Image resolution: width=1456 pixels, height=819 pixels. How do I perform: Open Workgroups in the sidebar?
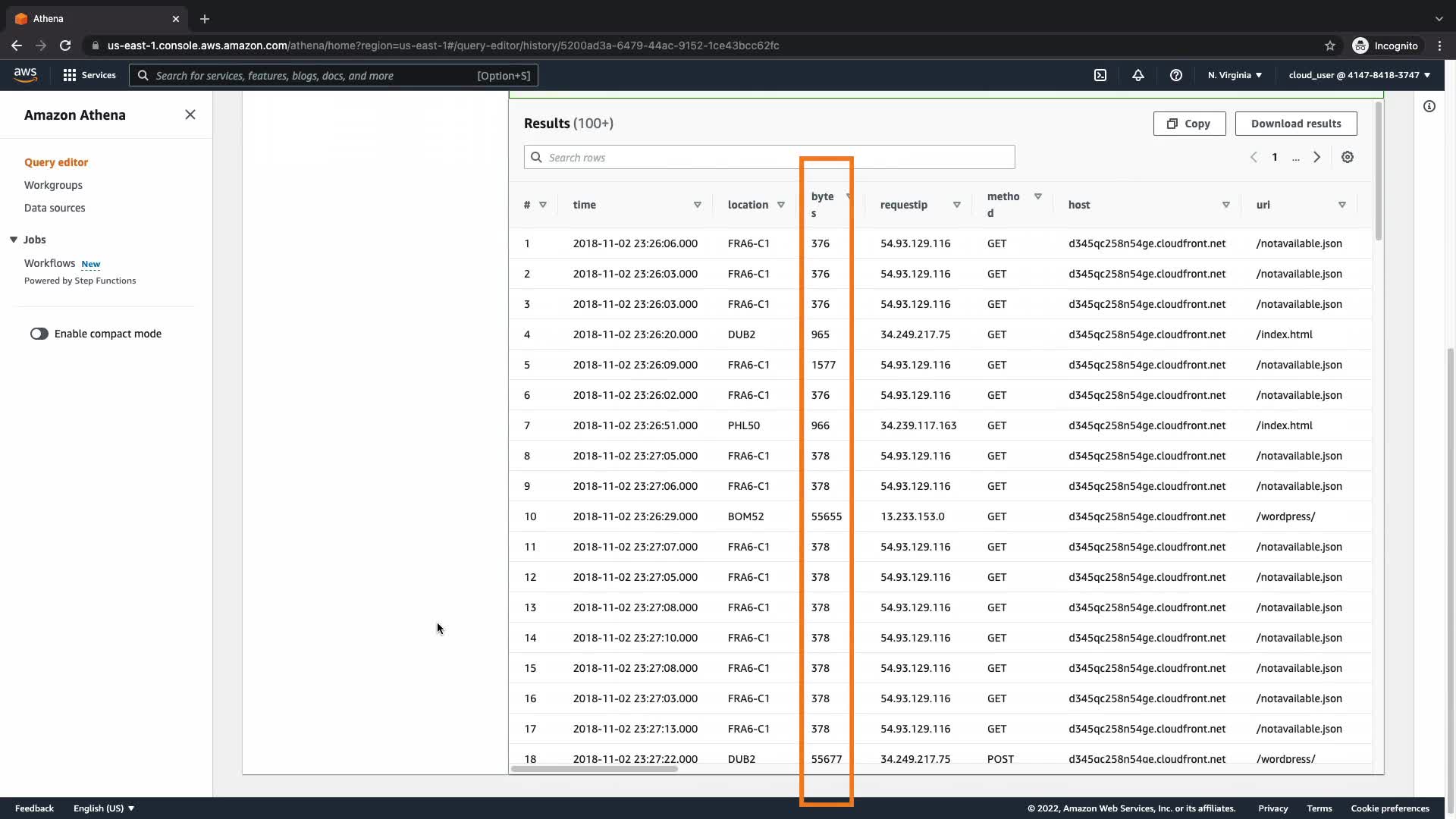point(53,185)
